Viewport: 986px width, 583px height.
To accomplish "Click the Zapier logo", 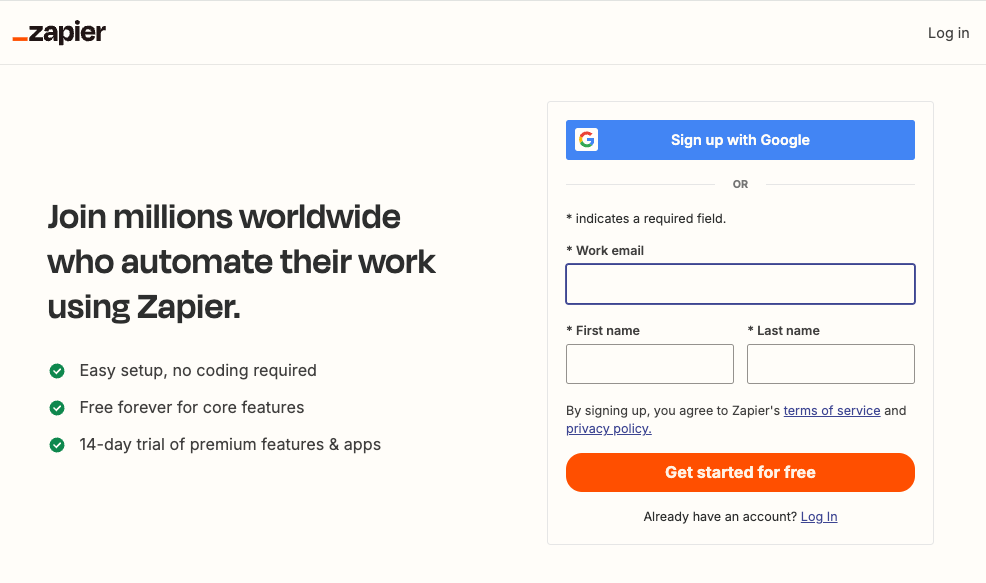I will pyautogui.click(x=59, y=33).
